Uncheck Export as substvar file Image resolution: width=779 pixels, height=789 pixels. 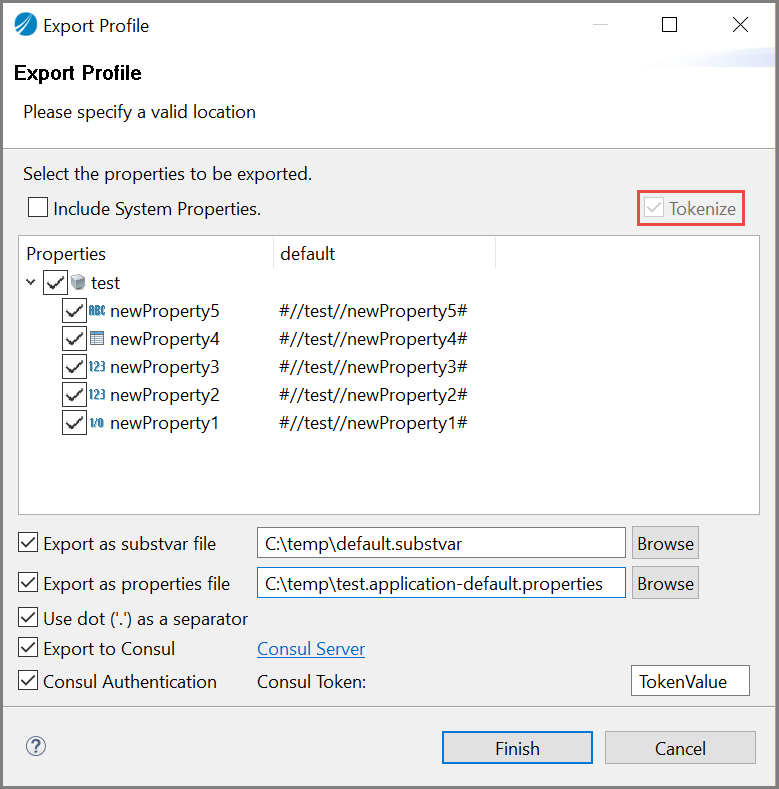(28, 543)
